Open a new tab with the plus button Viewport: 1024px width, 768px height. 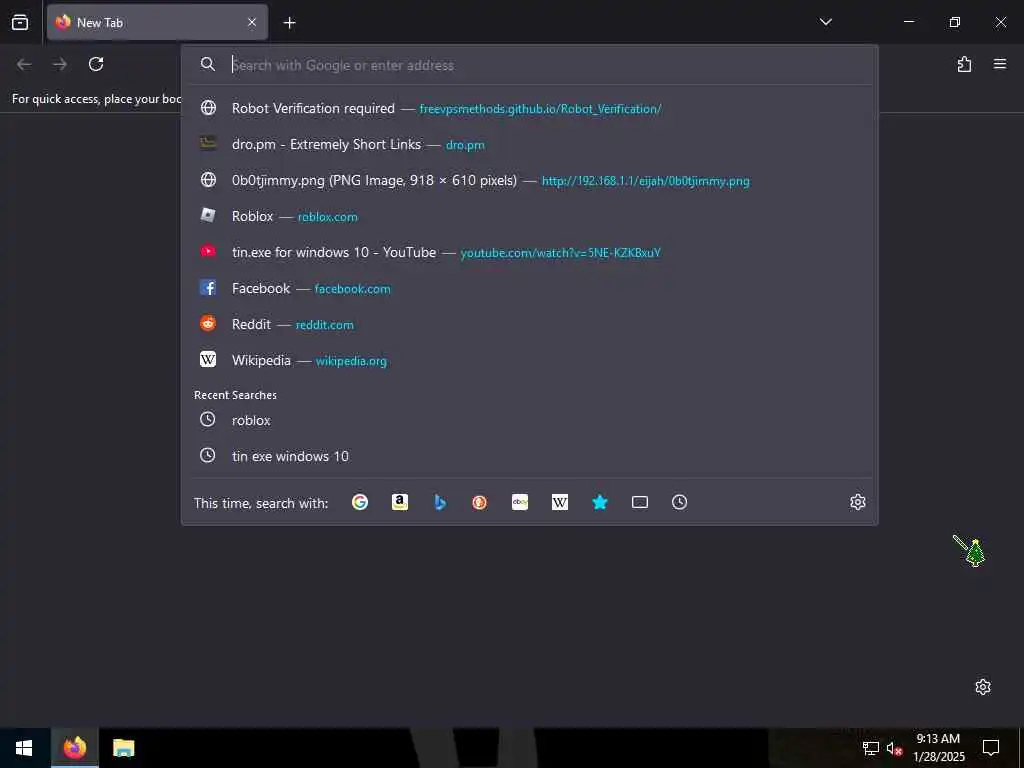pos(289,23)
